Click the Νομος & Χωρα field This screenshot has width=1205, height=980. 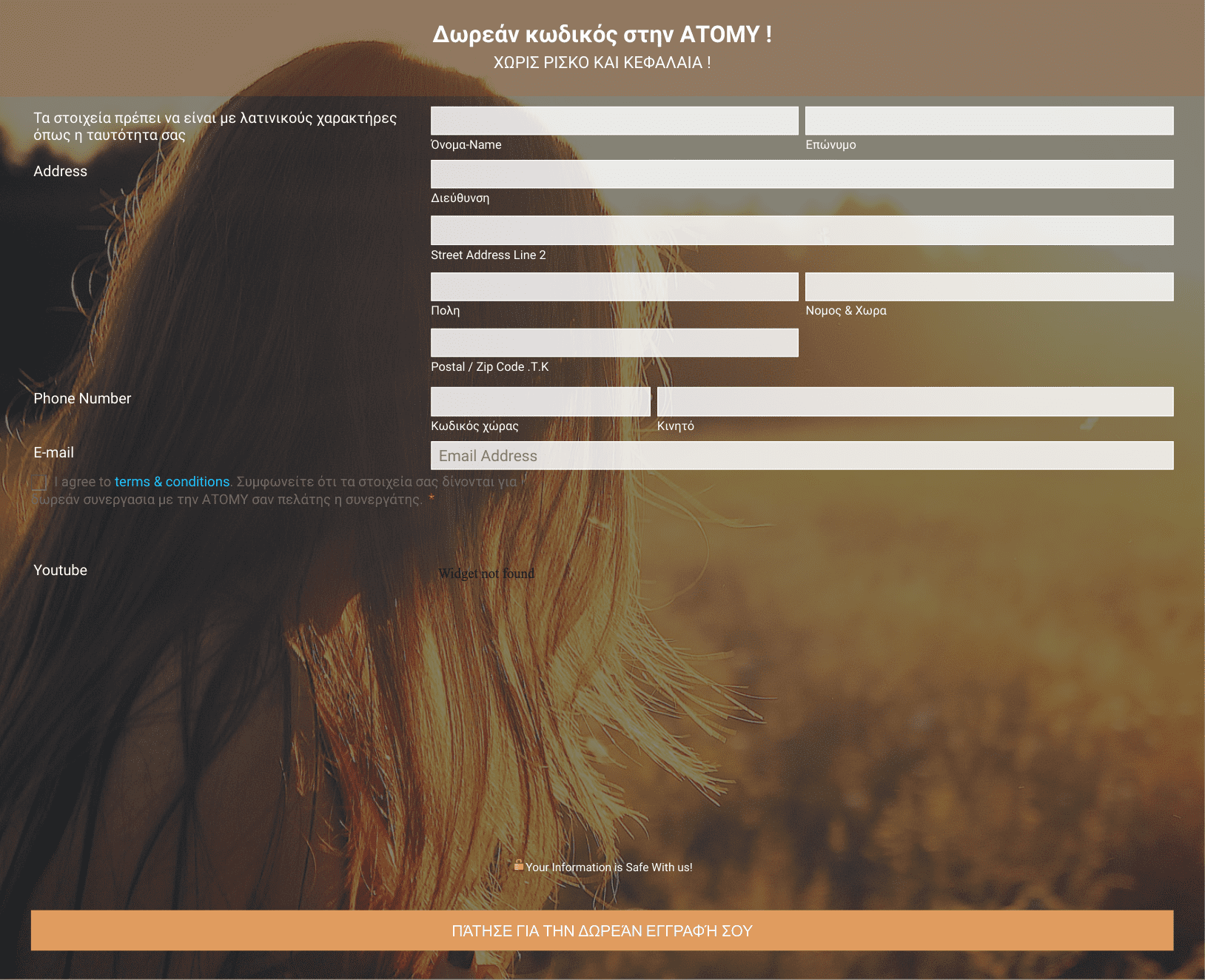tap(989, 286)
